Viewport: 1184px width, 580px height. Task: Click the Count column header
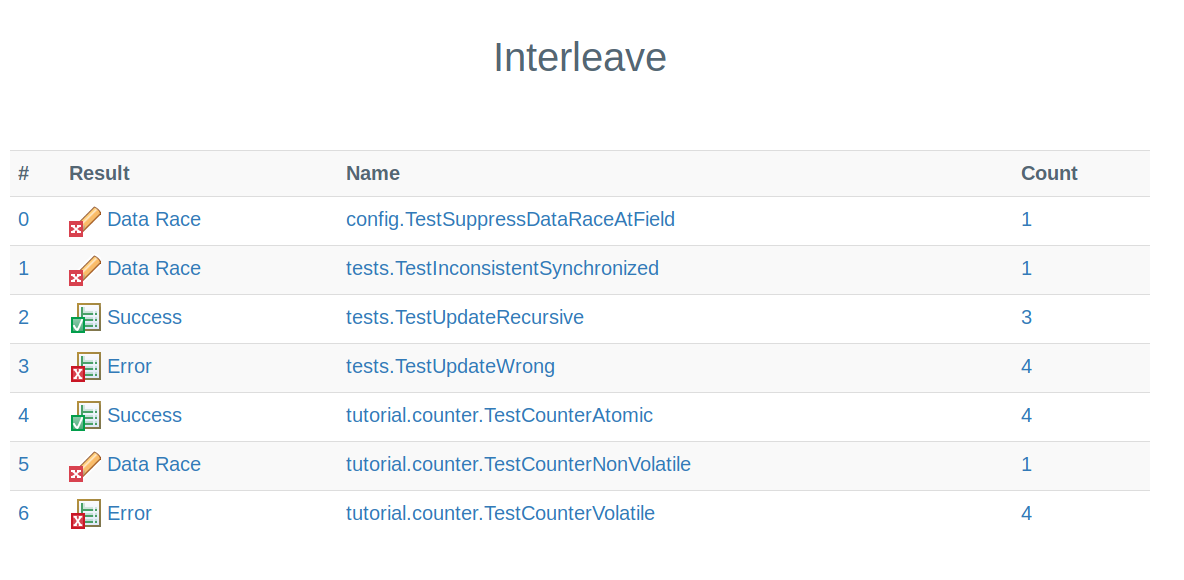tap(1048, 173)
